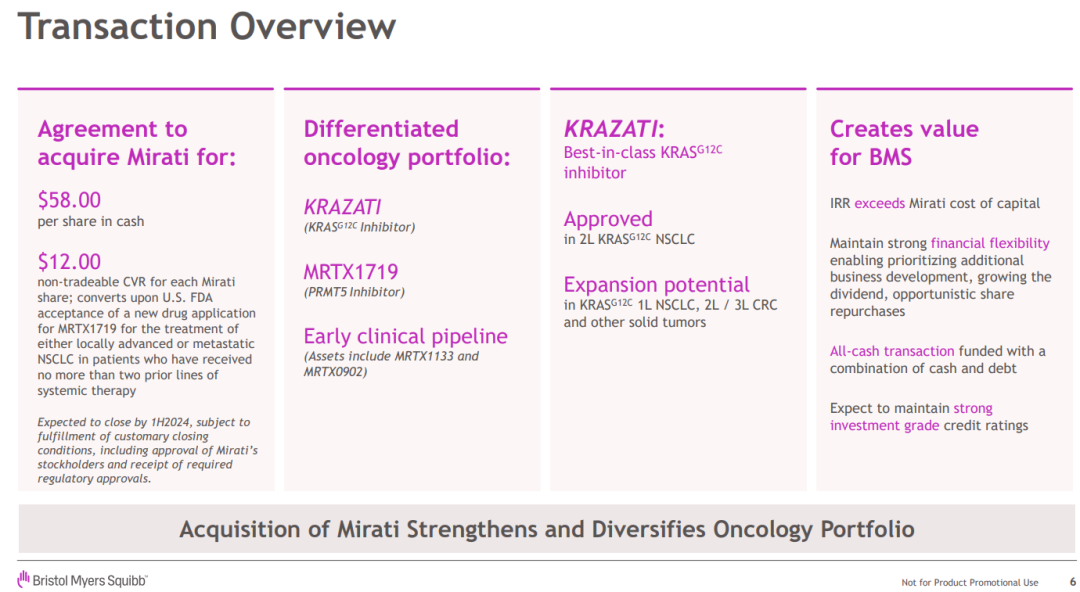
Task: Click the KRAZATI heading in third panel
Action: (x=614, y=129)
